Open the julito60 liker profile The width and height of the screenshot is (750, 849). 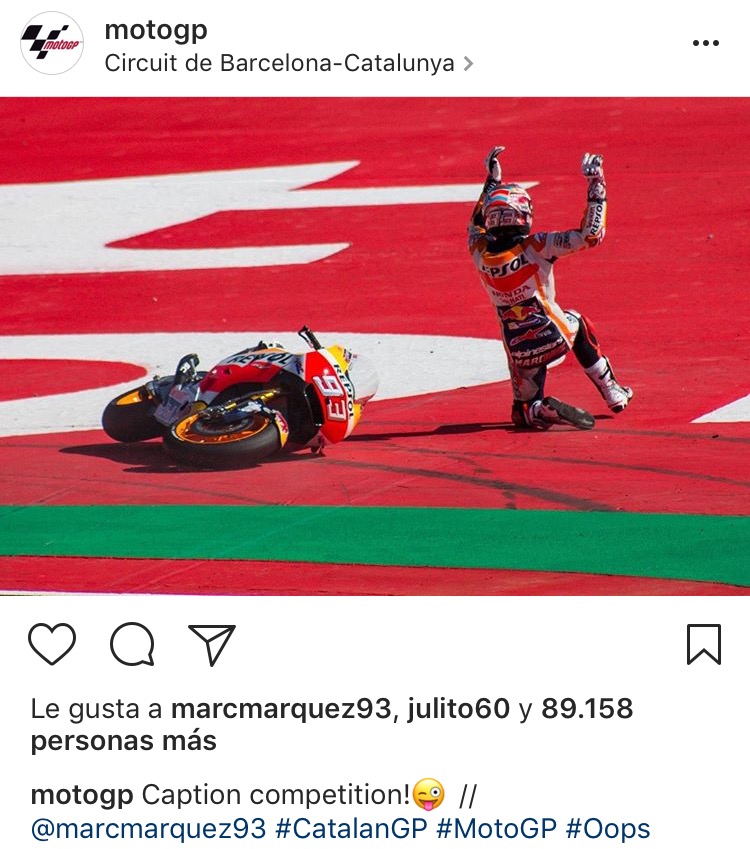458,708
